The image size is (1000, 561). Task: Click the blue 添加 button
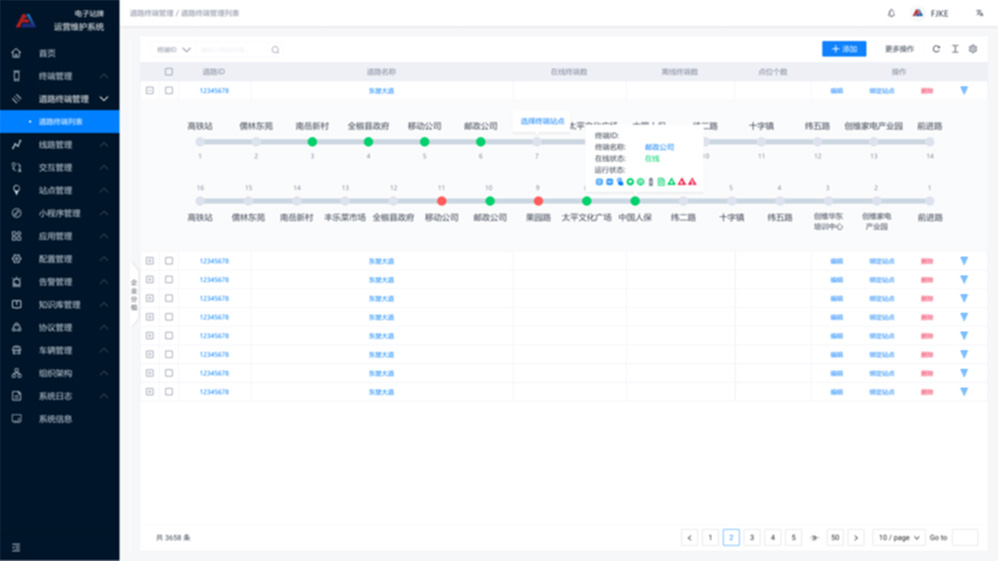(x=843, y=49)
